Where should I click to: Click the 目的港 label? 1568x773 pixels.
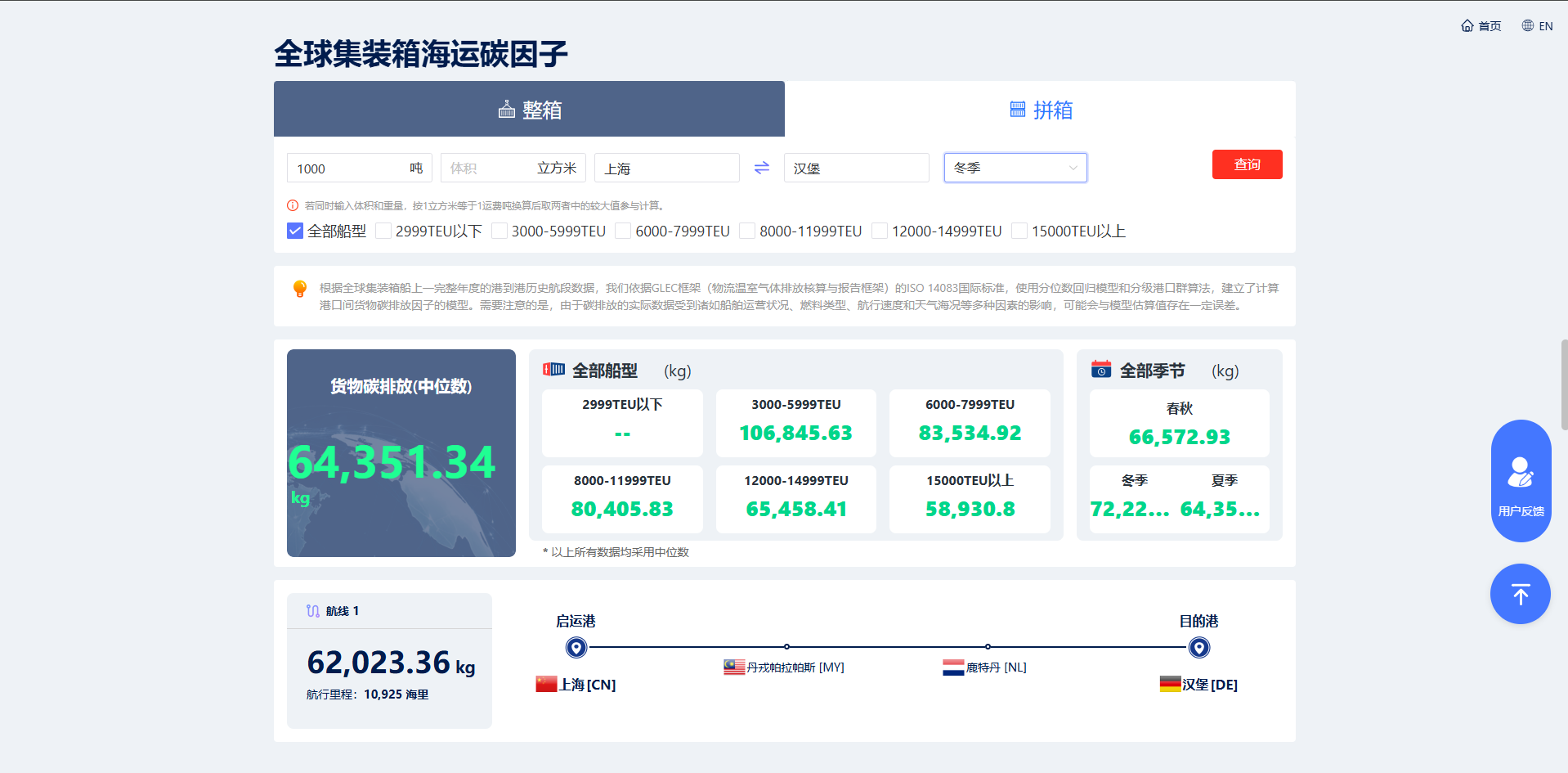(1199, 621)
